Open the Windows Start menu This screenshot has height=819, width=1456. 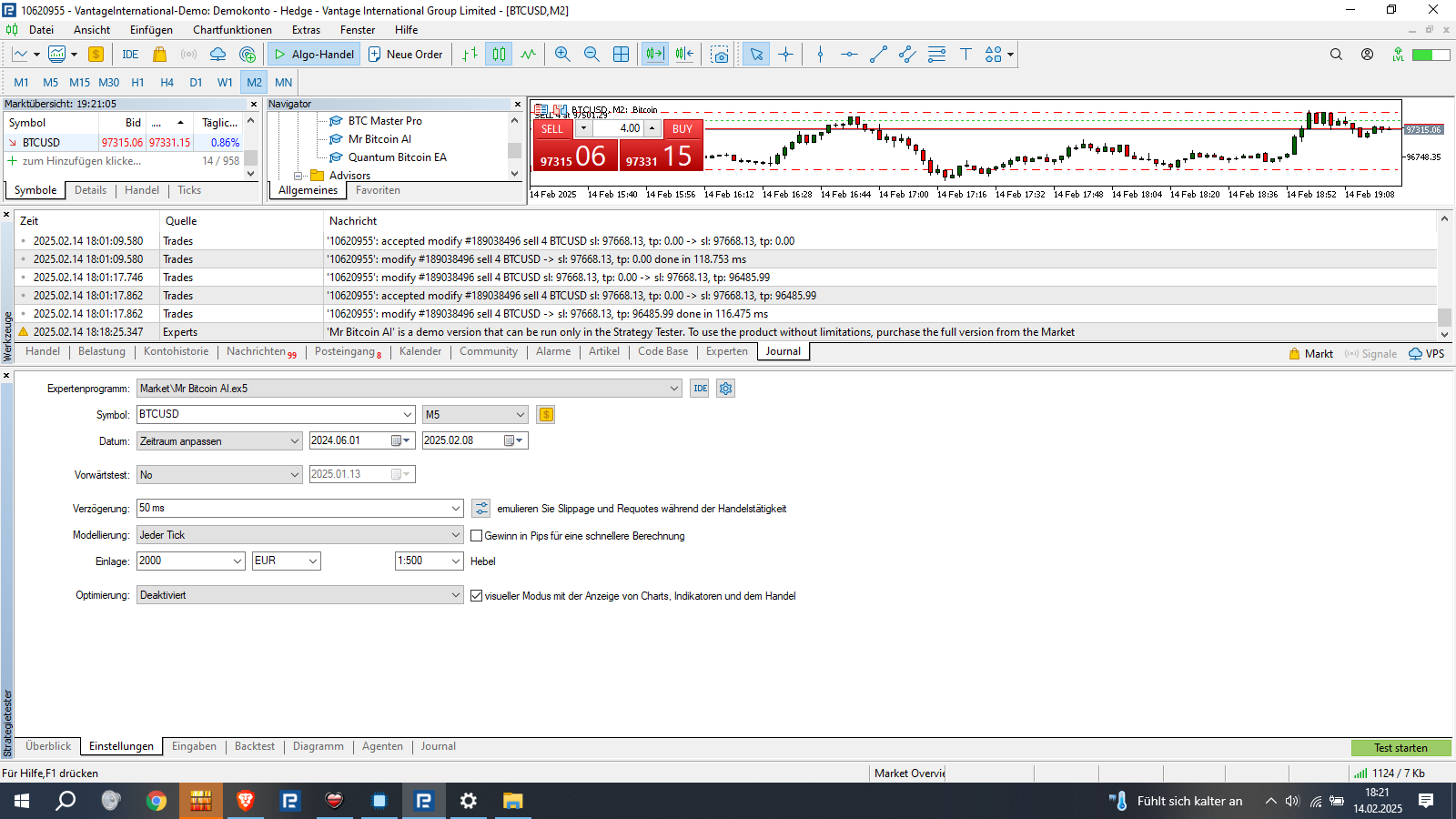[x=22, y=801]
